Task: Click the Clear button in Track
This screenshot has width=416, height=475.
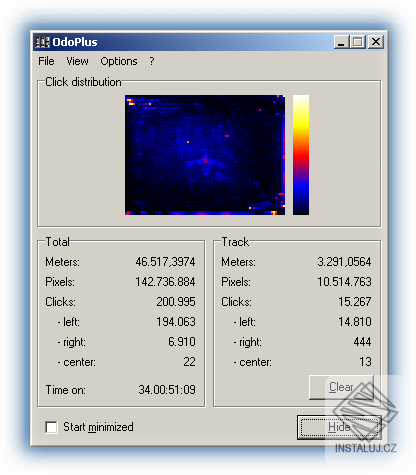Action: 341,387
